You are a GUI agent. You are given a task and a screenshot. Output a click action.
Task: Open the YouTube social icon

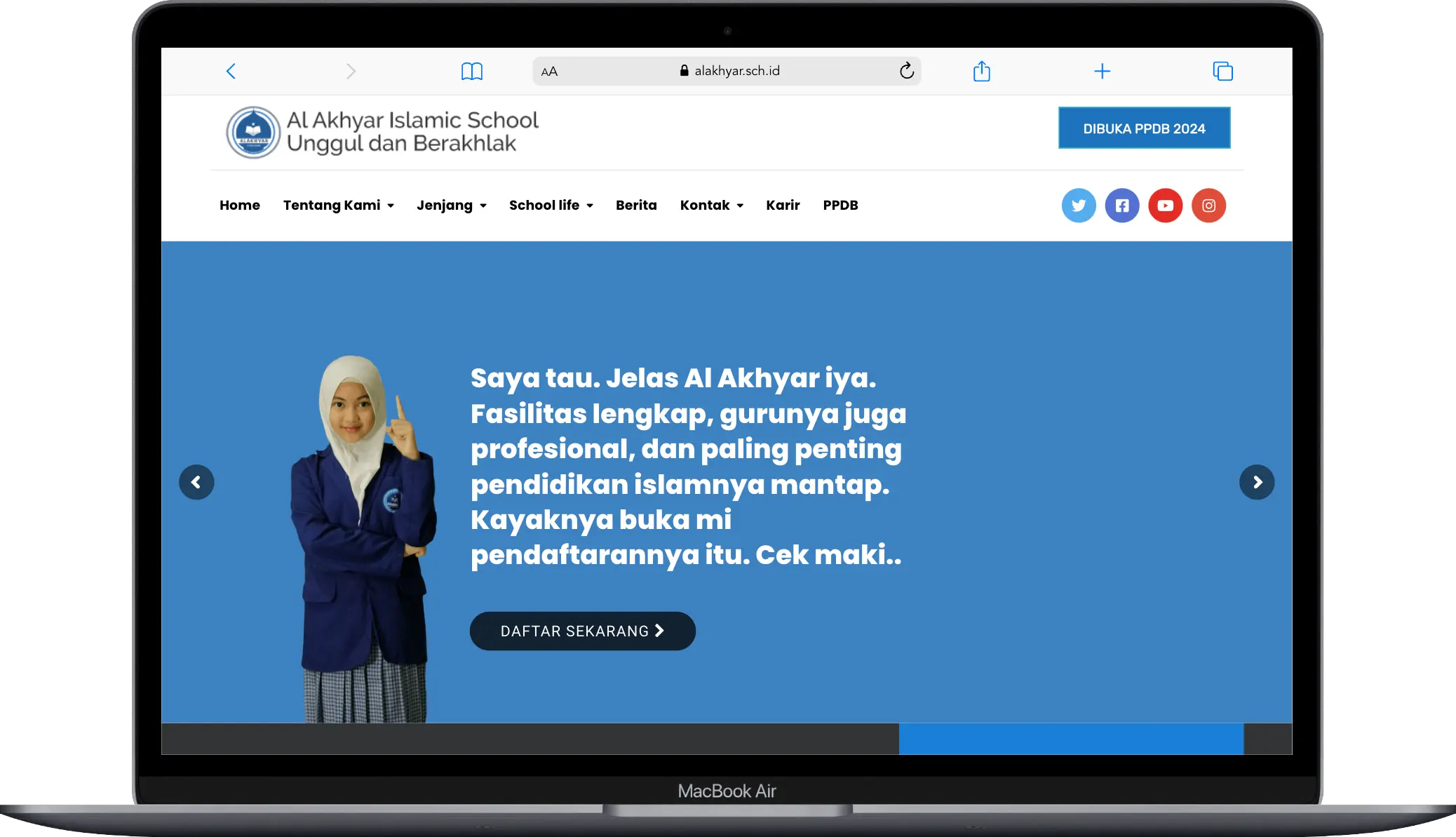click(1165, 206)
